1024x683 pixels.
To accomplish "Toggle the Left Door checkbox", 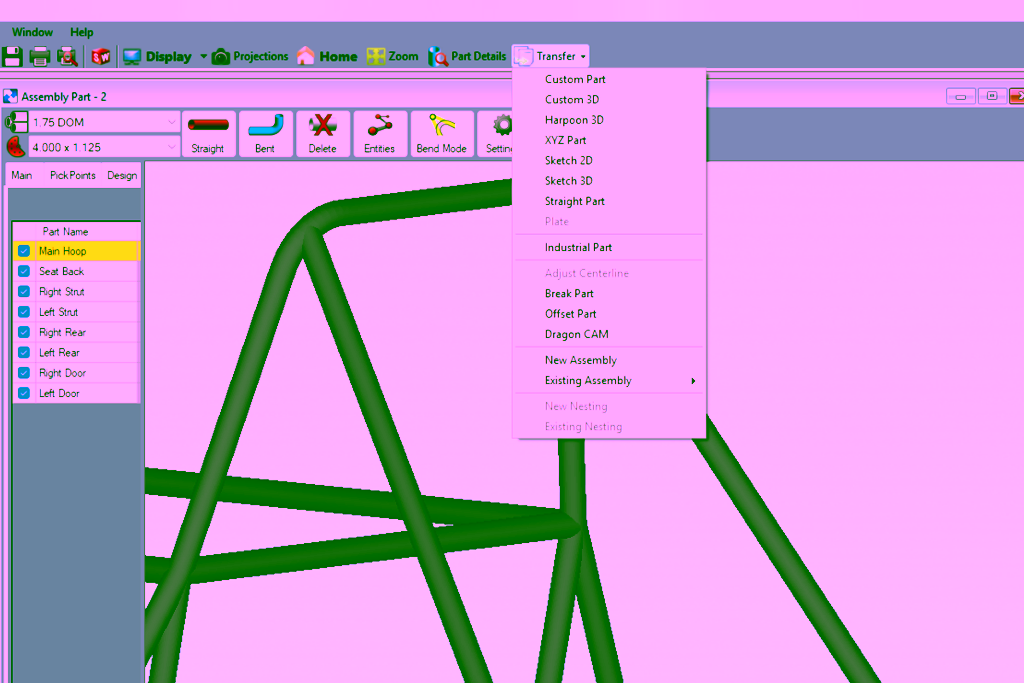I will pyautogui.click(x=24, y=393).
